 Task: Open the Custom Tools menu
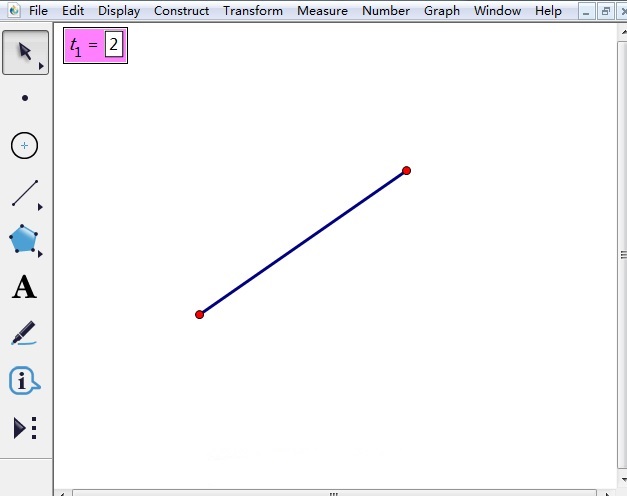25,428
